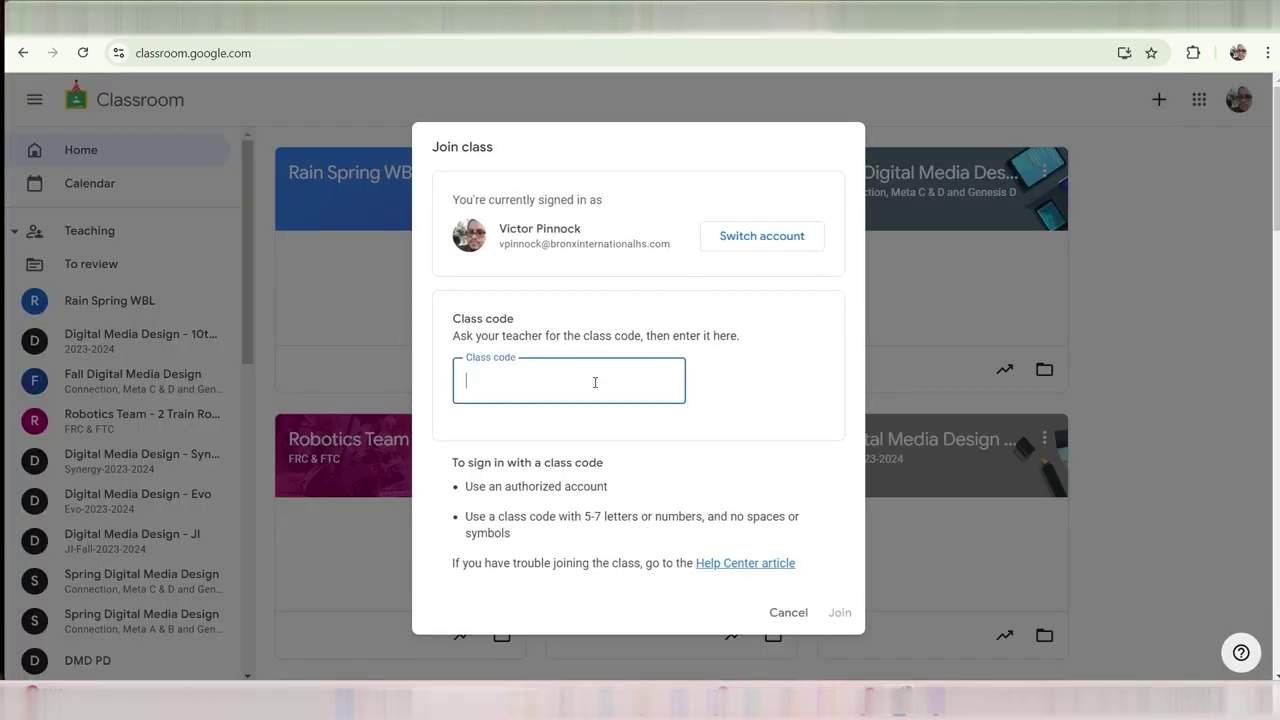Open the Robotics Team class card
Screen dimensions: 1280x720
343,535
